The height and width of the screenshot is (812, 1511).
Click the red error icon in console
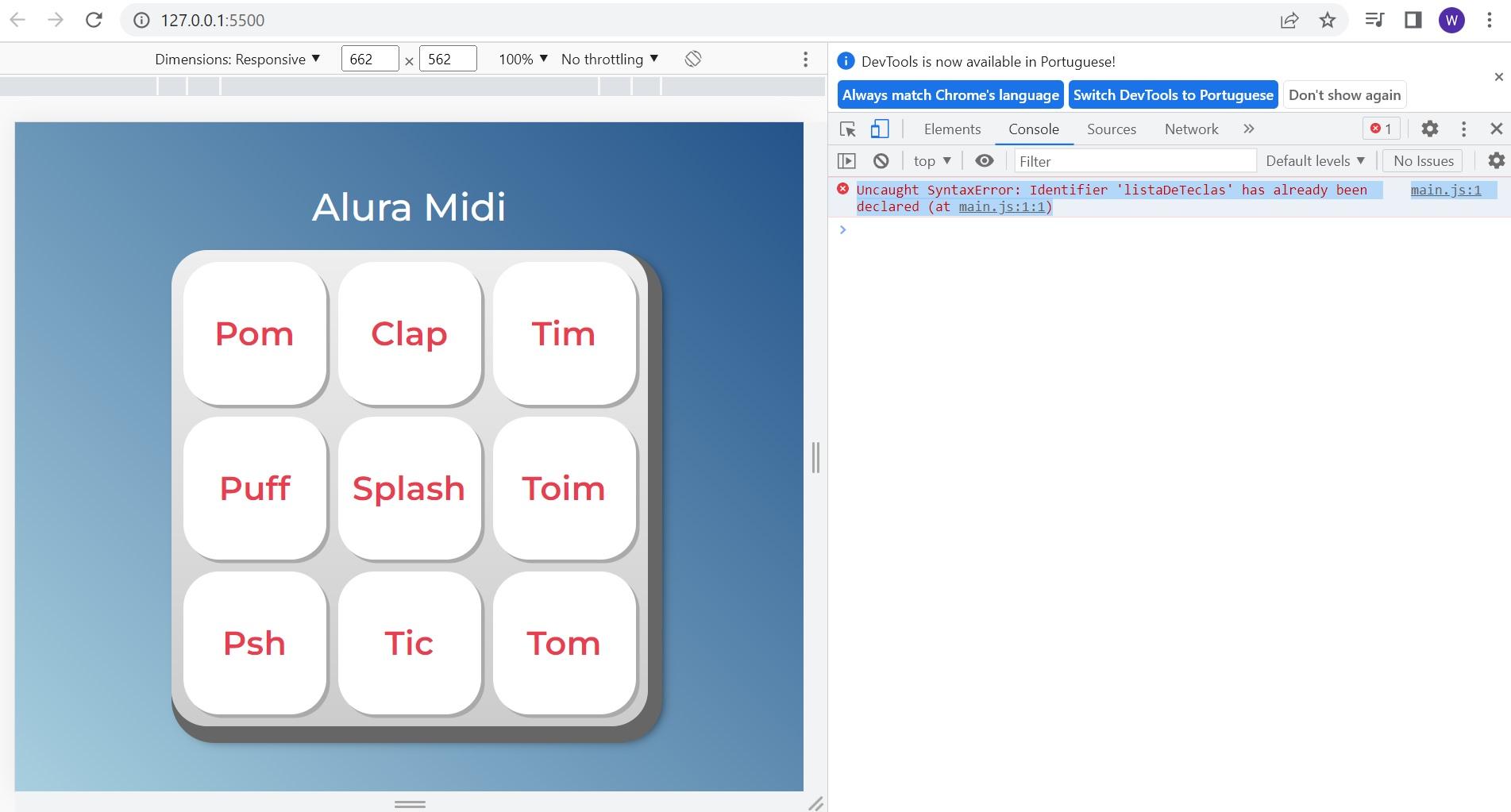pyautogui.click(x=842, y=189)
